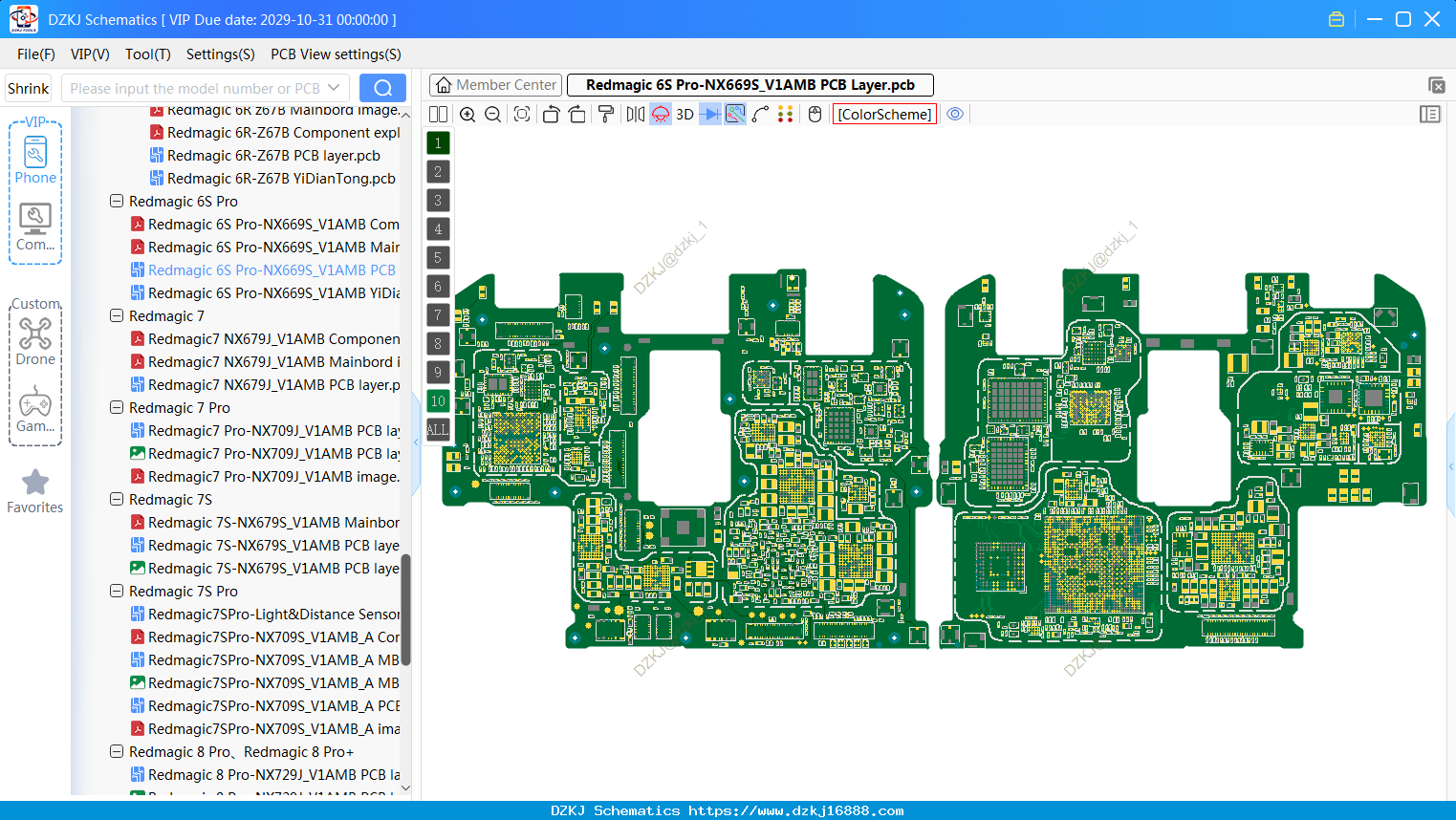This screenshot has height=820, width=1456.
Task: Rotate the board counter-clockwise
Action: point(551,115)
